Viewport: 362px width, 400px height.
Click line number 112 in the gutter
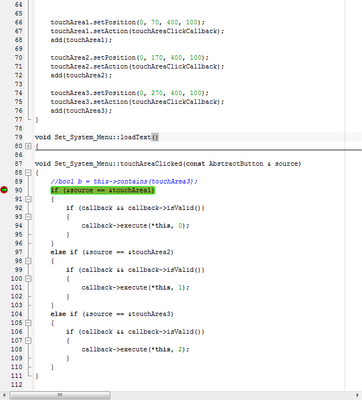coord(17,384)
